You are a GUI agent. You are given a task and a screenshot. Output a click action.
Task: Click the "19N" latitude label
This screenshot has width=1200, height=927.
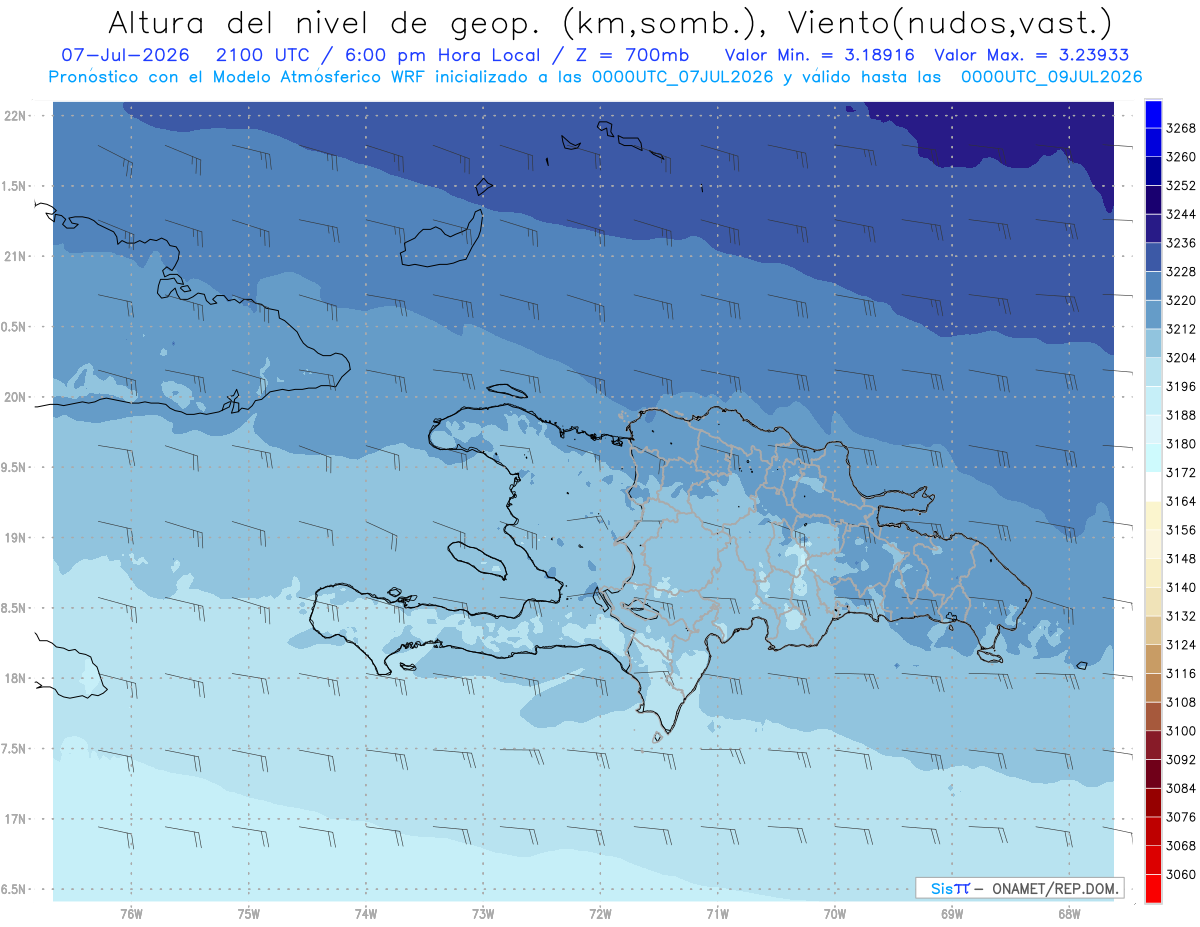coord(16,538)
